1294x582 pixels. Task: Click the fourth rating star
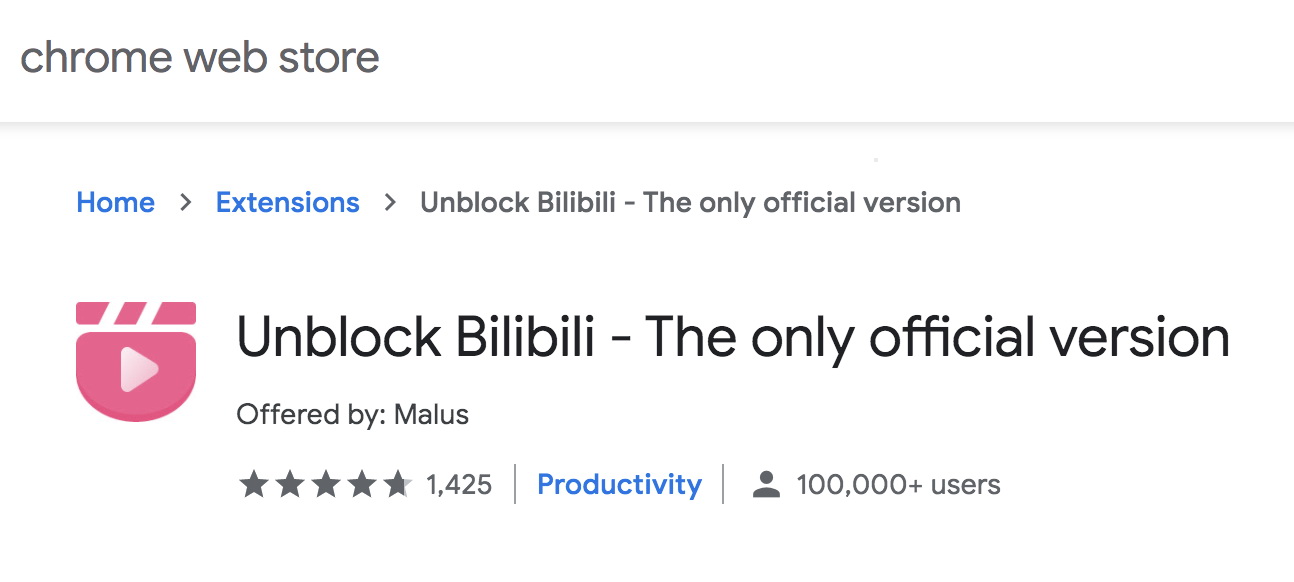pyautogui.click(x=362, y=485)
